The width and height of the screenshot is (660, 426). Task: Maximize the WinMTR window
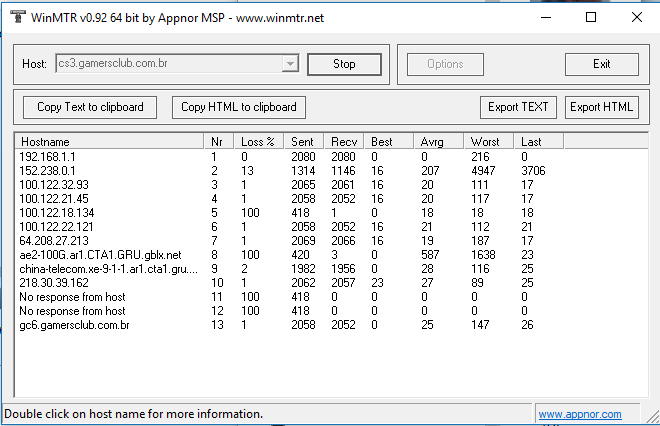[591, 17]
